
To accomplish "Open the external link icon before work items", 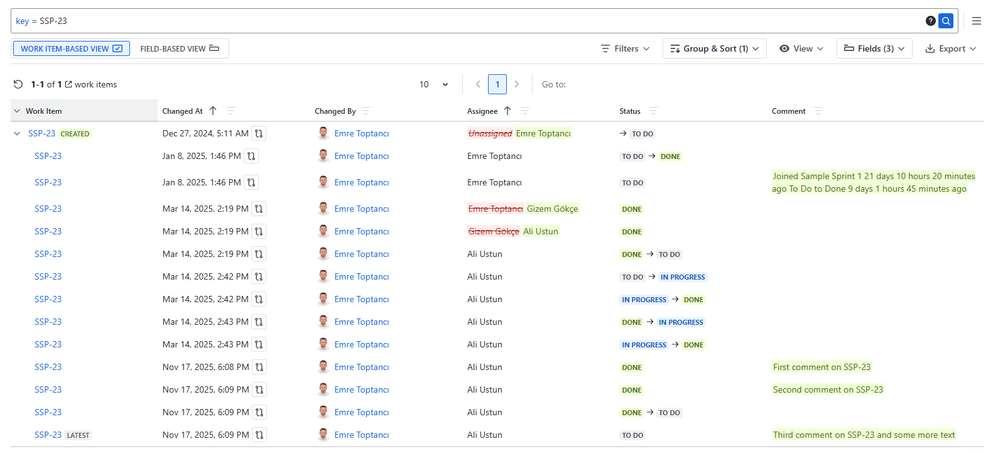I will (69, 84).
